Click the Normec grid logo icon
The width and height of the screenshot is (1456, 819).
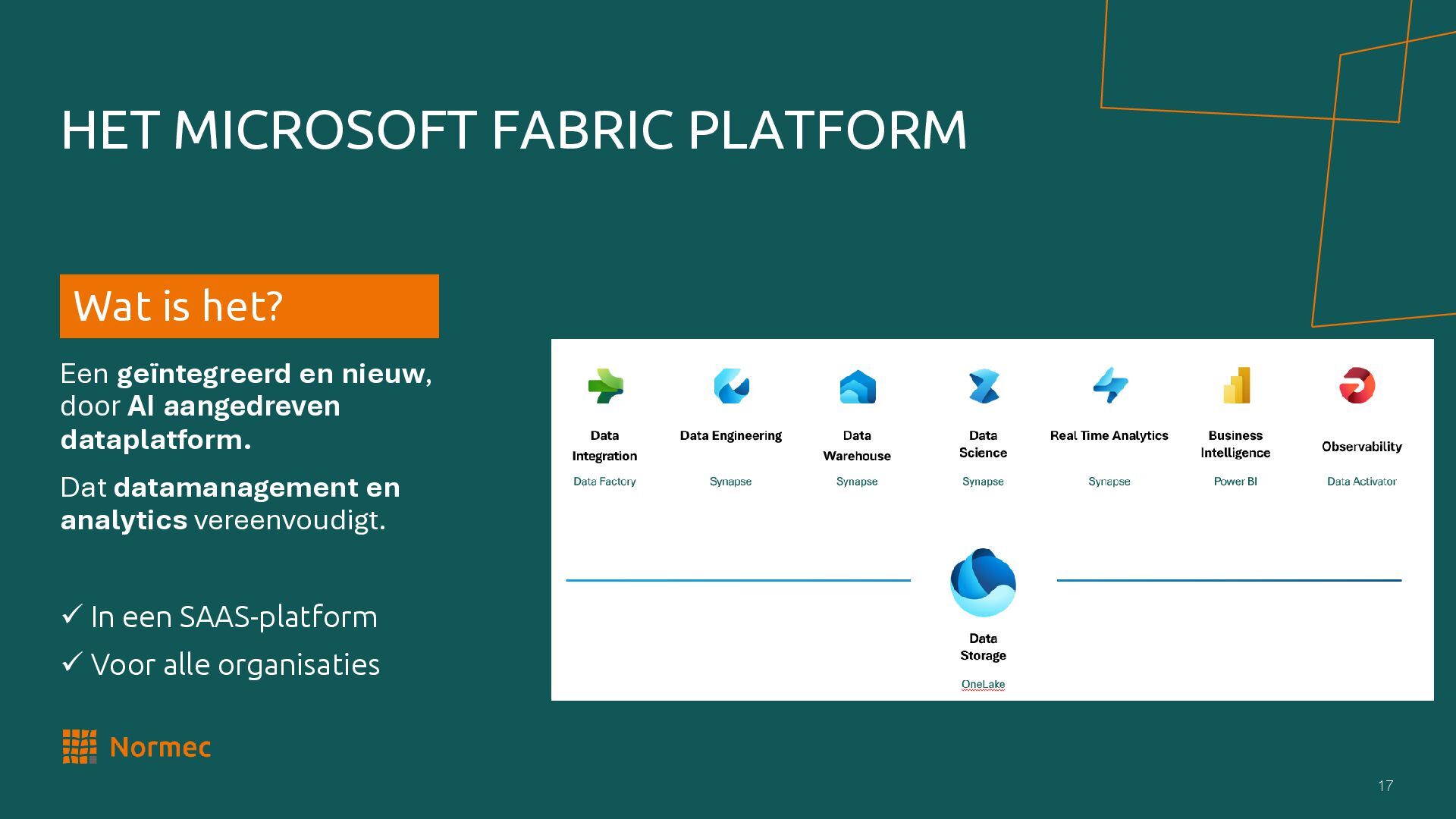(80, 747)
